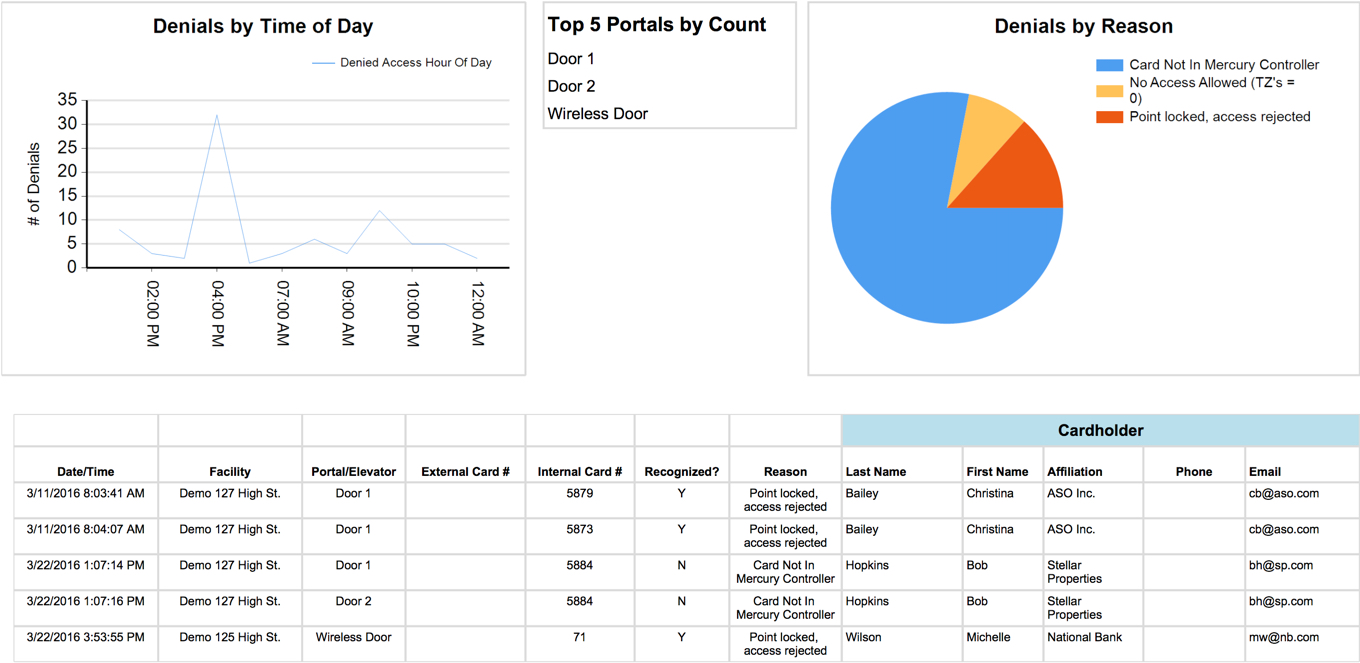Click the yellow No Access Allowed legend swatch
The image size is (1360, 663).
pyautogui.click(x=1109, y=91)
